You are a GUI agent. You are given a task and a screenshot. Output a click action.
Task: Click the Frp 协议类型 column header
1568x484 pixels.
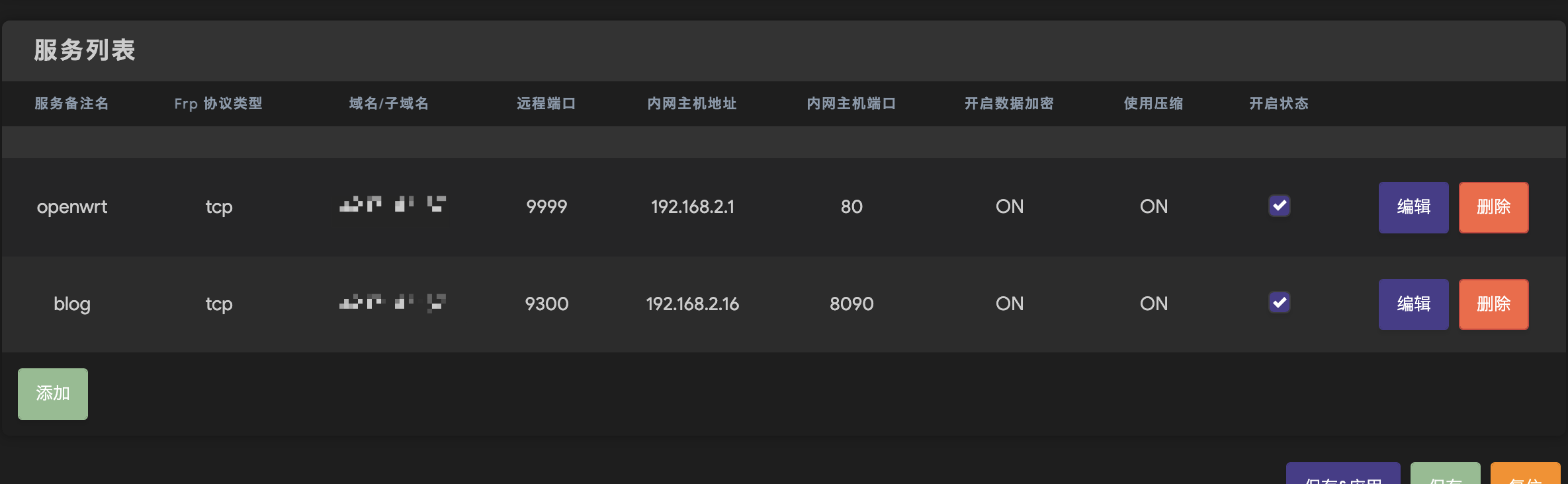[218, 103]
